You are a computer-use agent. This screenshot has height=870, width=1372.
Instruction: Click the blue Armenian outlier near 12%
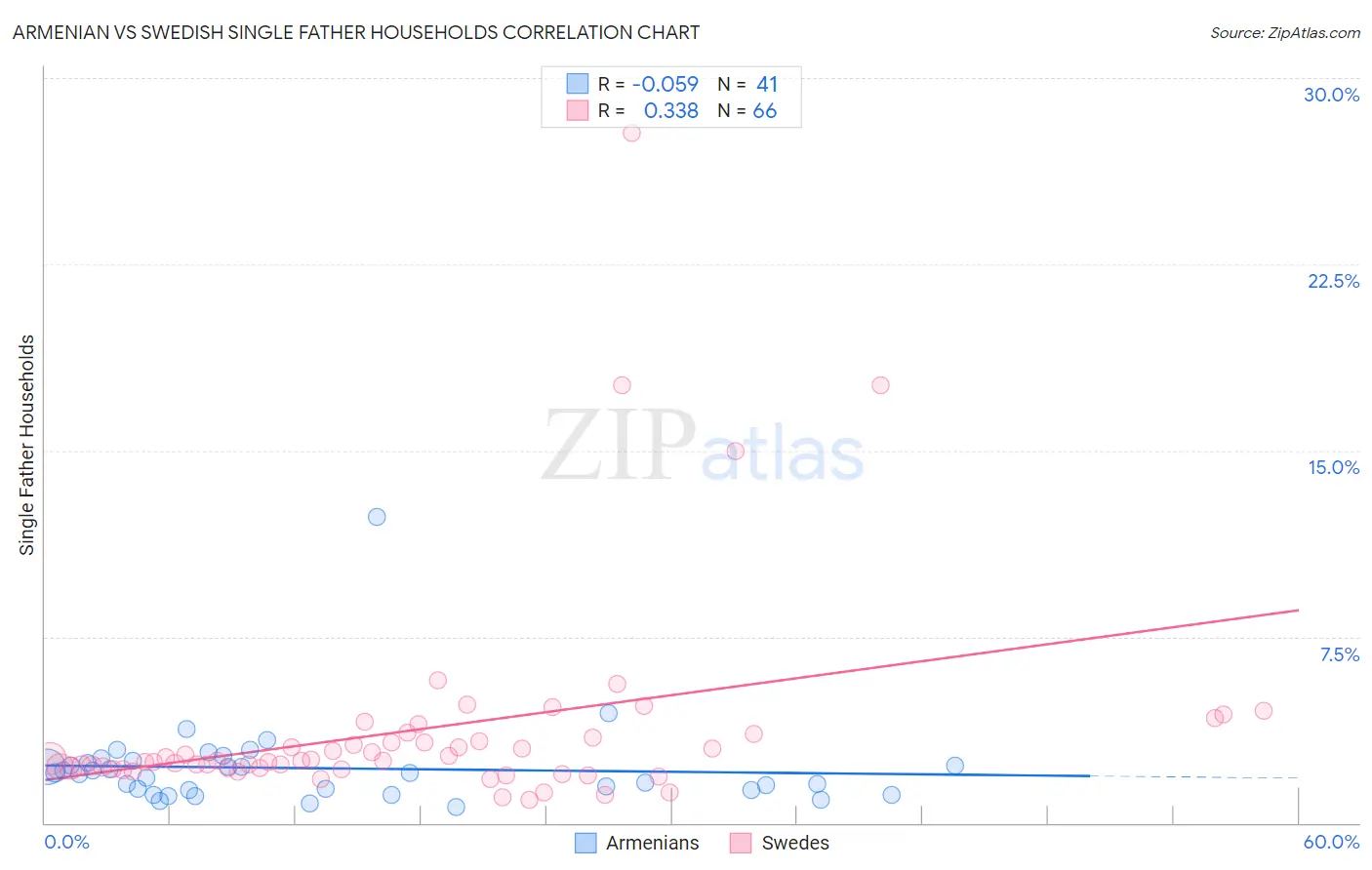[377, 517]
